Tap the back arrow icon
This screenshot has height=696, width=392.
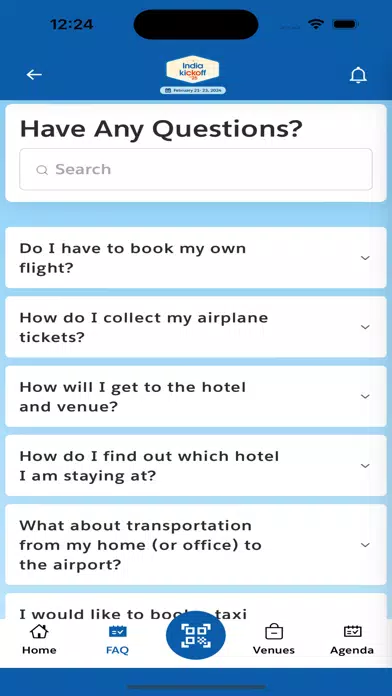[x=34, y=75]
